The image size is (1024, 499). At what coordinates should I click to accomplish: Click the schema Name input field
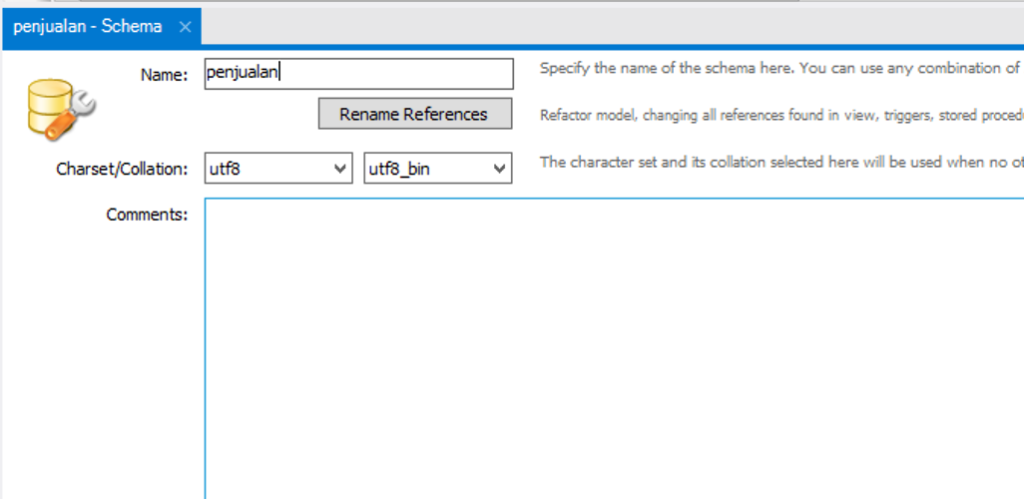(x=359, y=73)
